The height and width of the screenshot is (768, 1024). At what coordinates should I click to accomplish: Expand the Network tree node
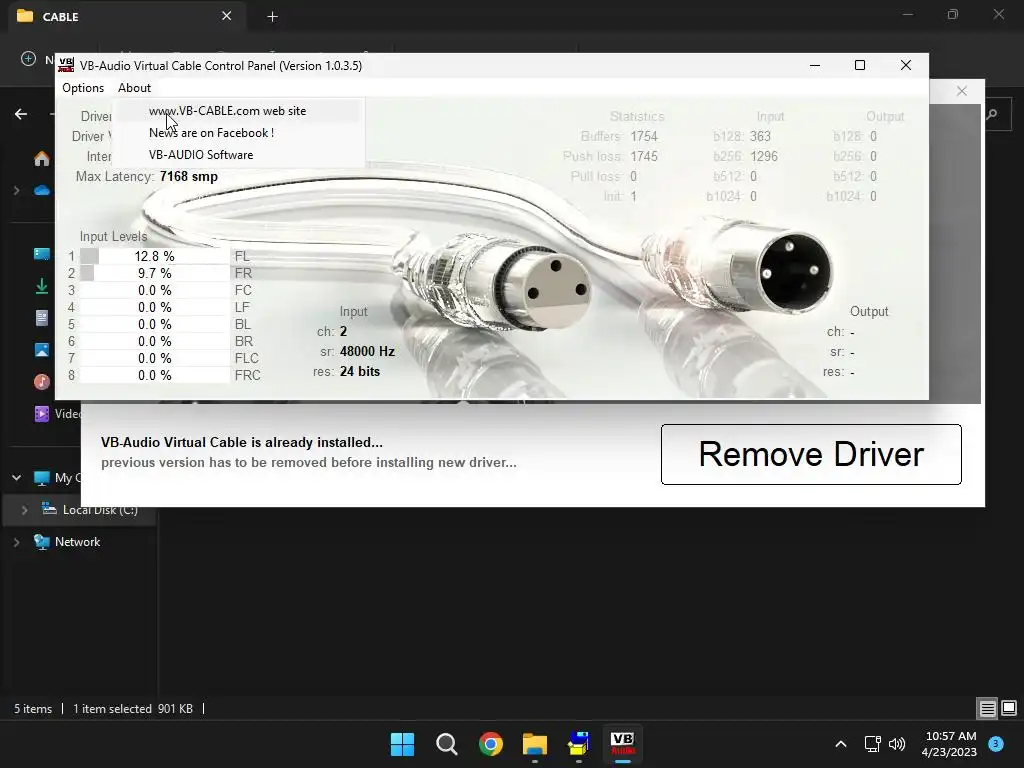[x=16, y=542]
